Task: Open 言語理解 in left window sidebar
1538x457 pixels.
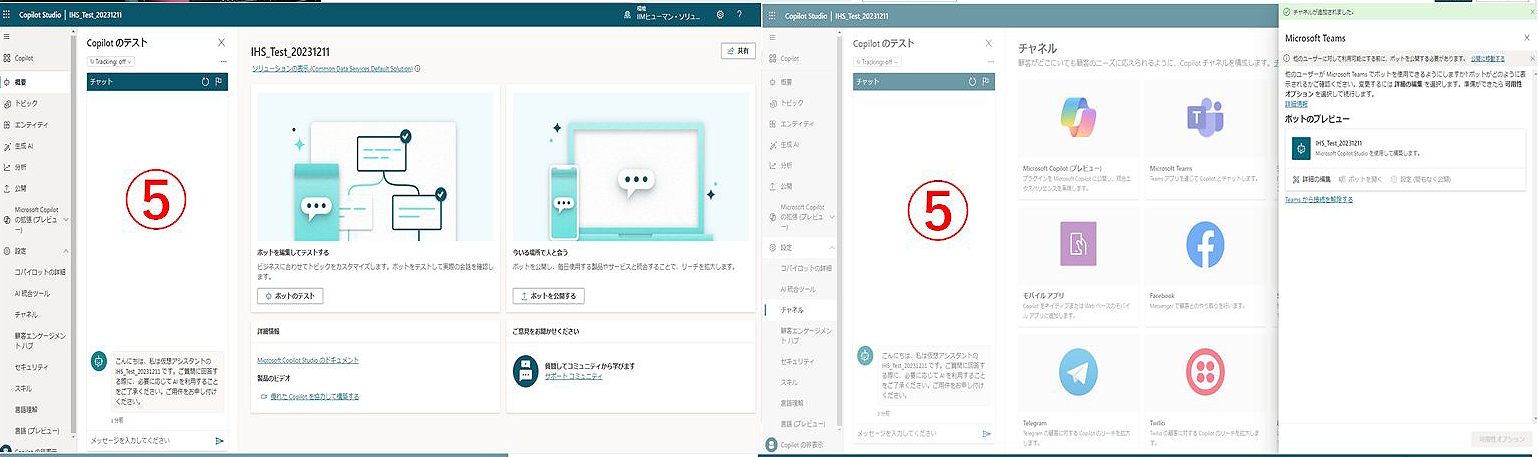Action: pyautogui.click(x=27, y=410)
